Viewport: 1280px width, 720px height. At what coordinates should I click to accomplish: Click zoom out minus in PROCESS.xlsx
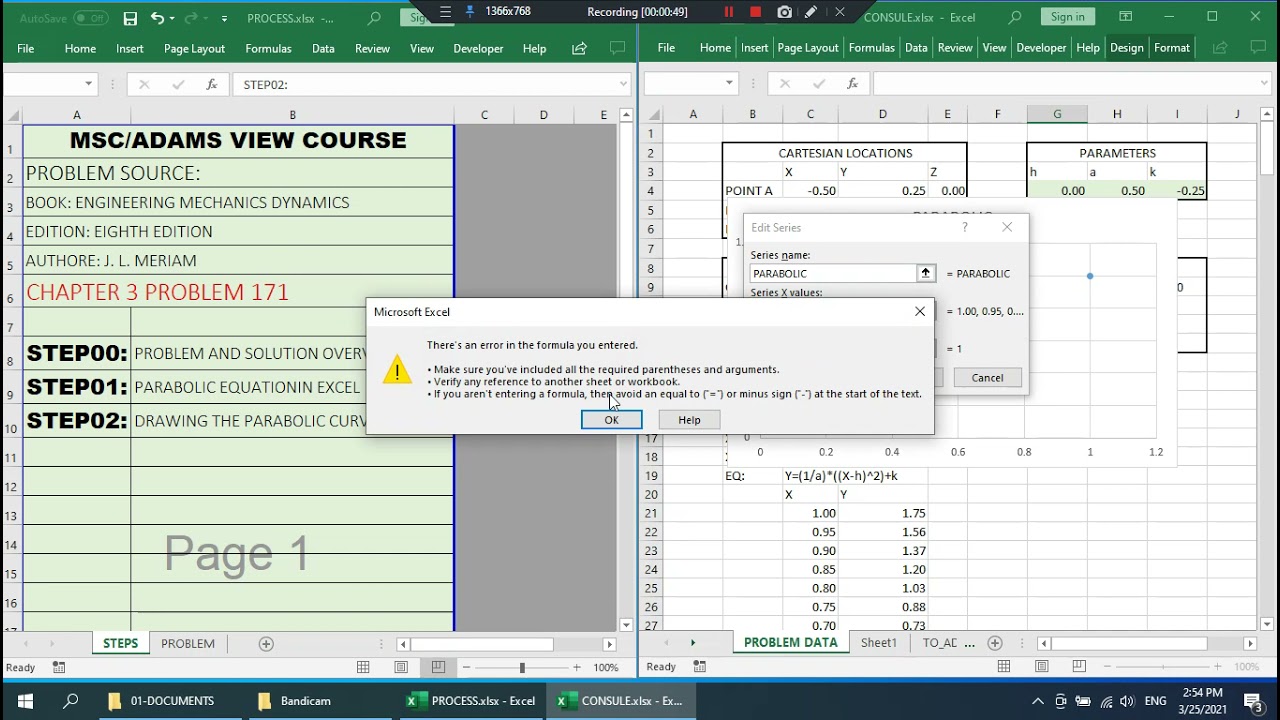466,667
